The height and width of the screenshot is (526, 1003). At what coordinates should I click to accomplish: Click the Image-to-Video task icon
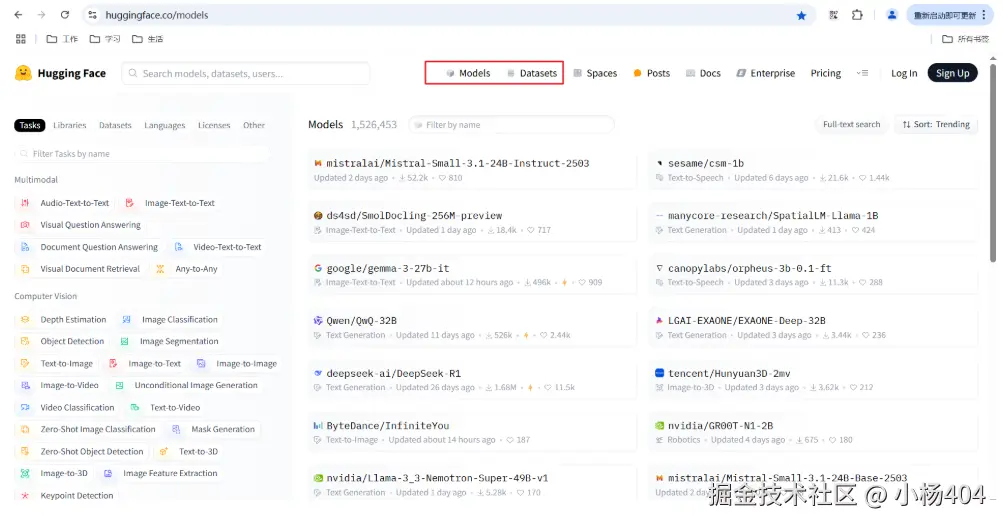pos(25,385)
